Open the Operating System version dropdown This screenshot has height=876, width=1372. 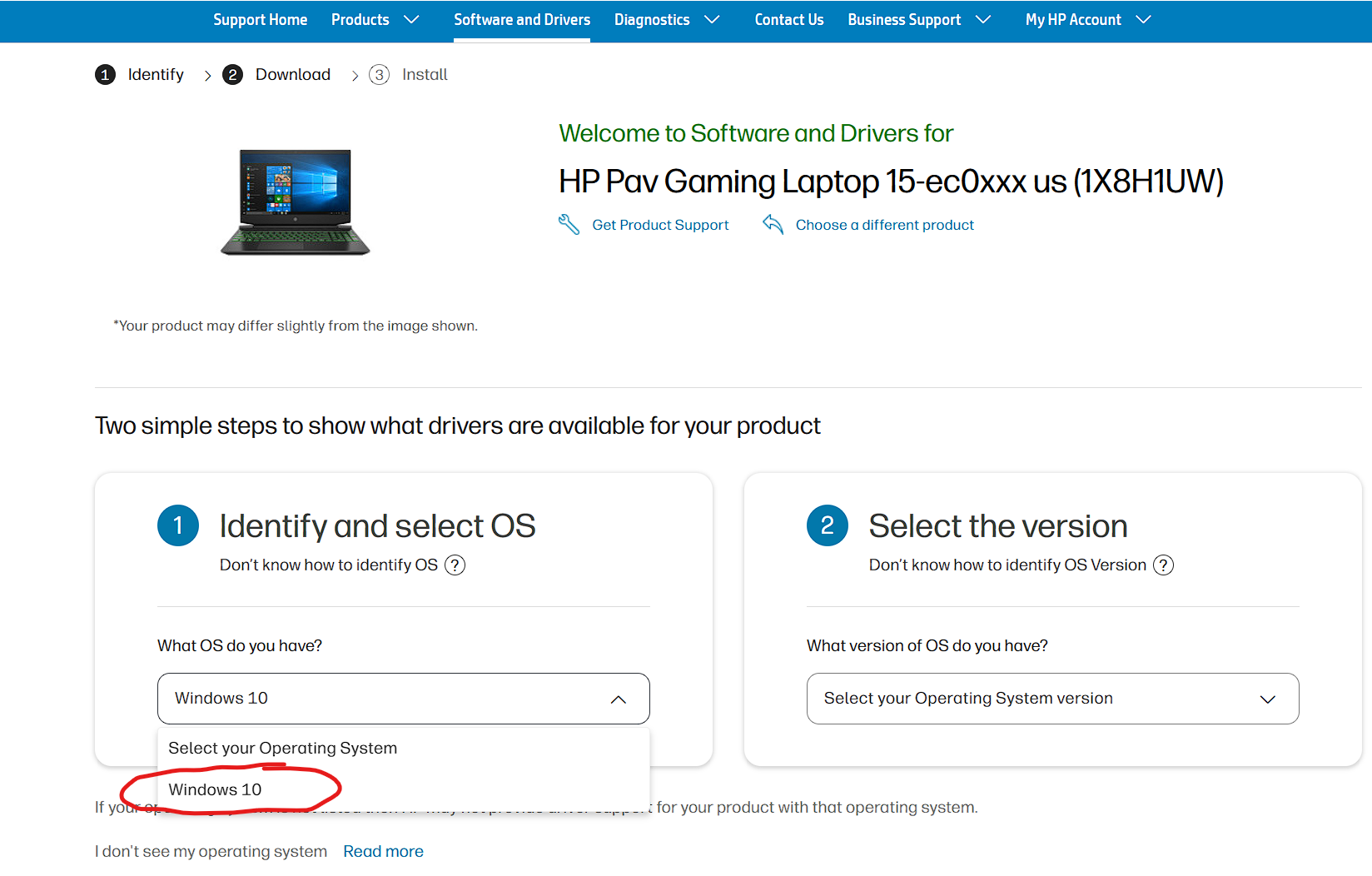pyautogui.click(x=1053, y=699)
